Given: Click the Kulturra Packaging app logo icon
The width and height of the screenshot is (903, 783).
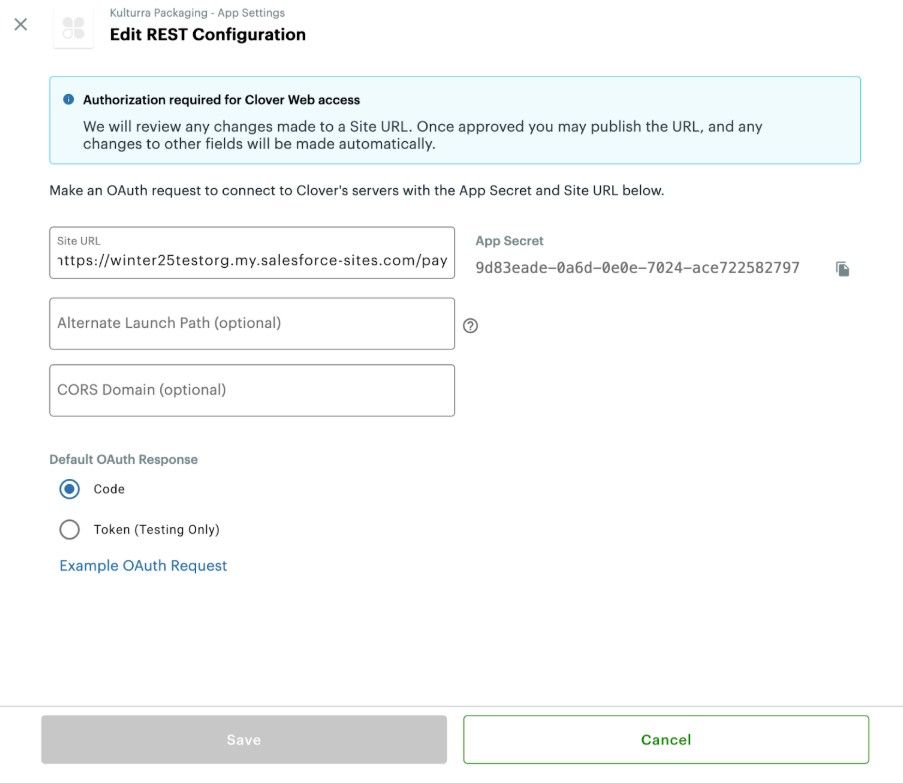Looking at the screenshot, I should (73, 27).
